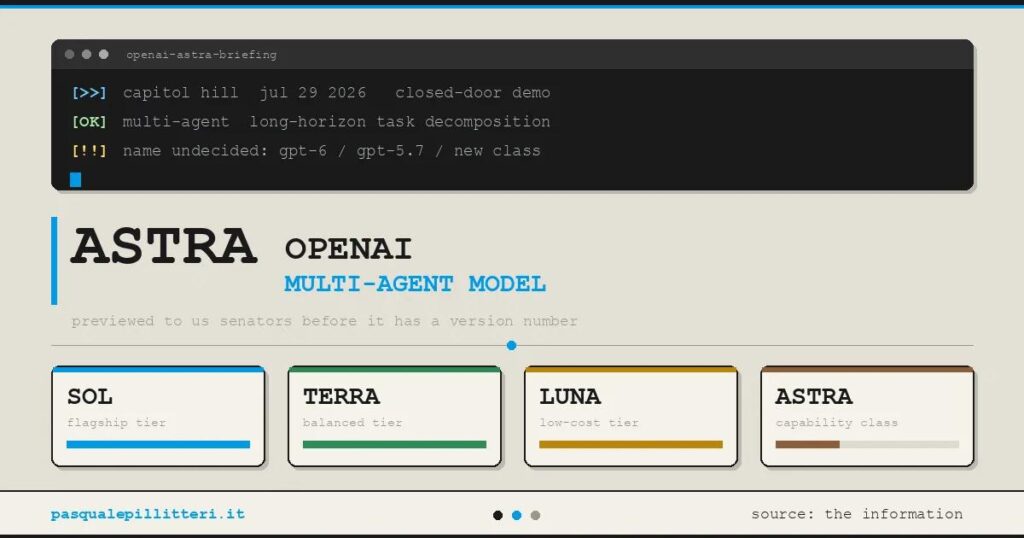Click the blue terminal cursor block

point(76,180)
